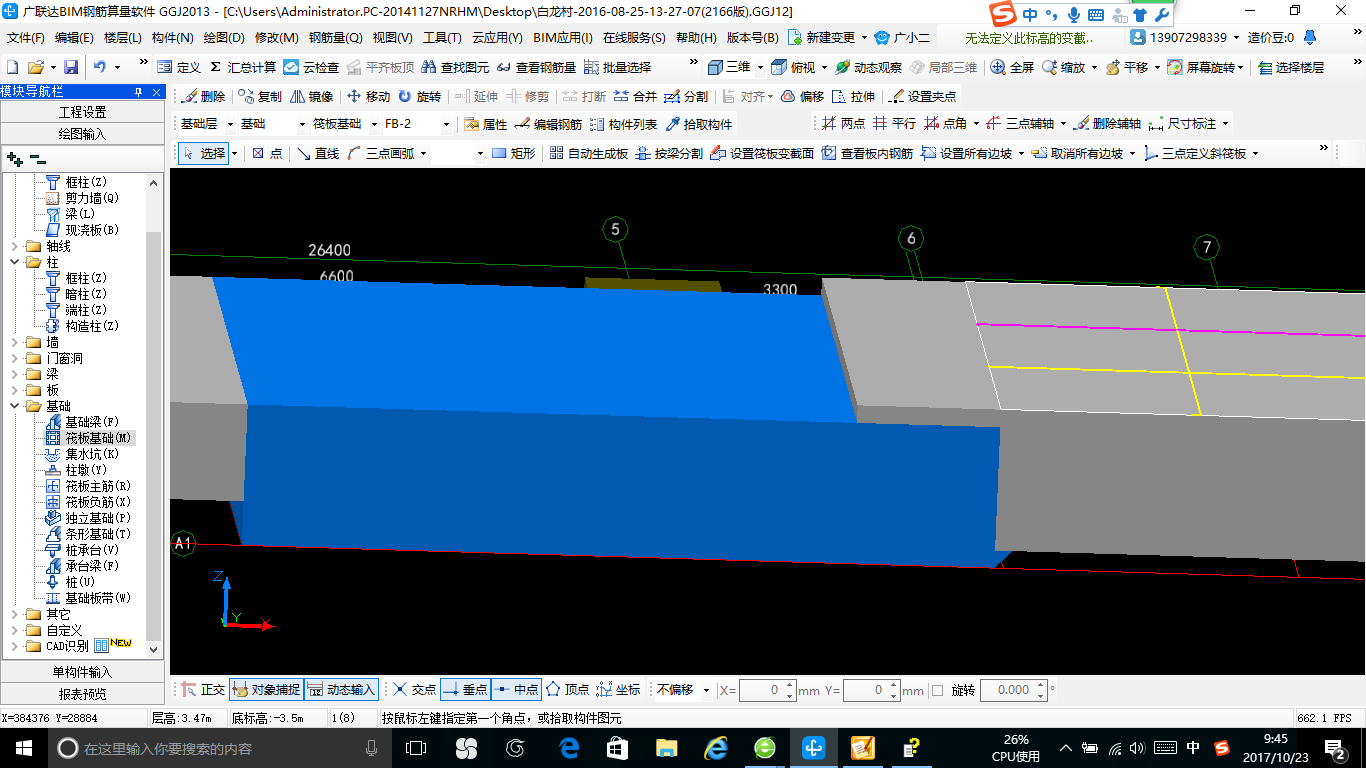Click the taskbar search box
The height and width of the screenshot is (768, 1366).
[218, 748]
